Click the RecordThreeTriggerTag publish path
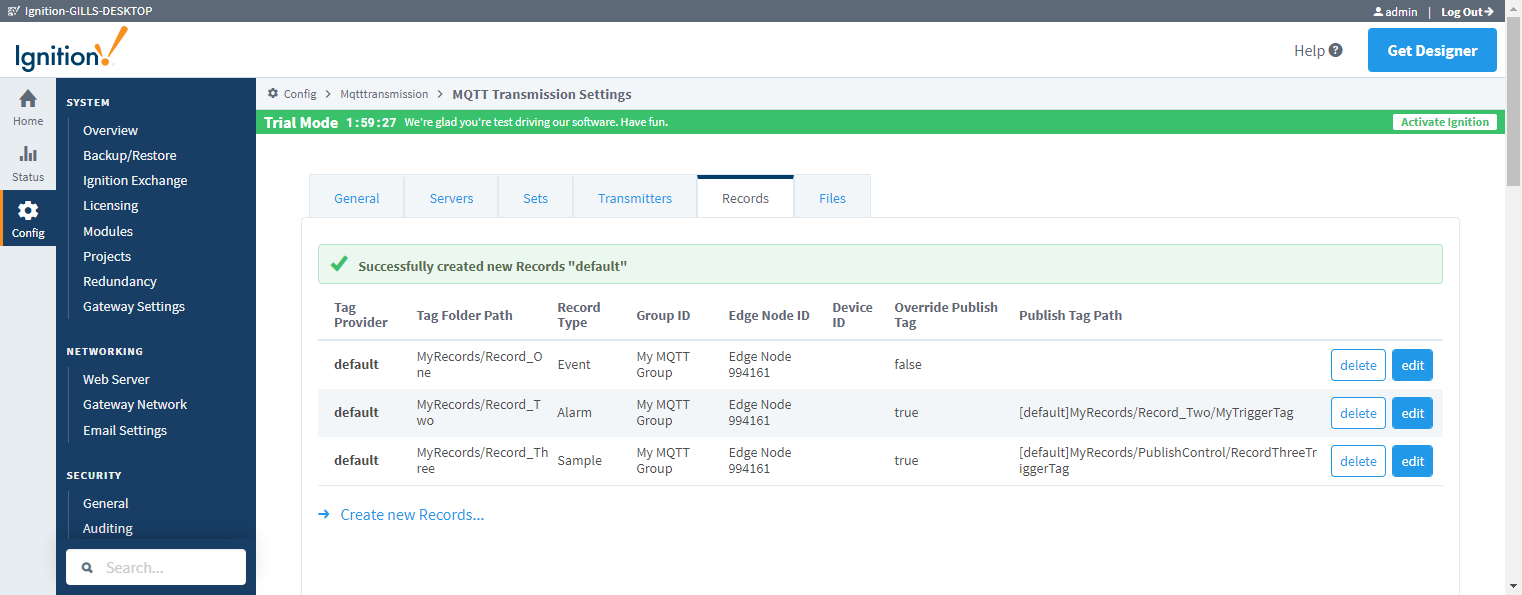This screenshot has height=595, width=1522. click(1168, 460)
